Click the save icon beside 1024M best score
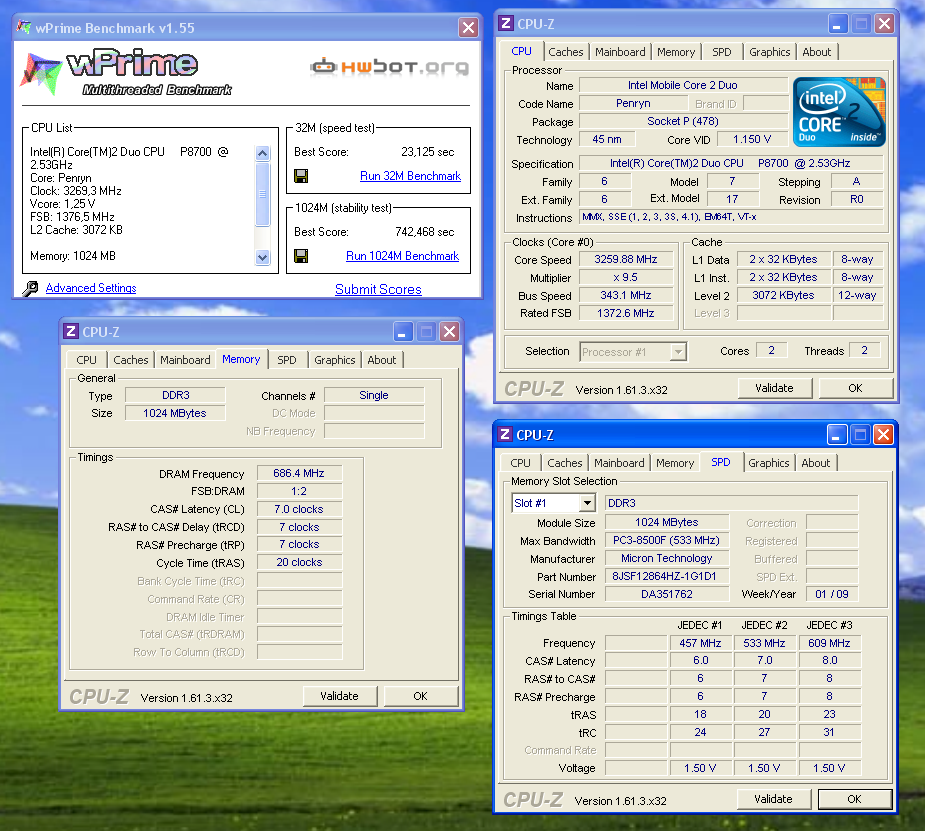Image resolution: width=925 pixels, height=831 pixels. point(301,256)
